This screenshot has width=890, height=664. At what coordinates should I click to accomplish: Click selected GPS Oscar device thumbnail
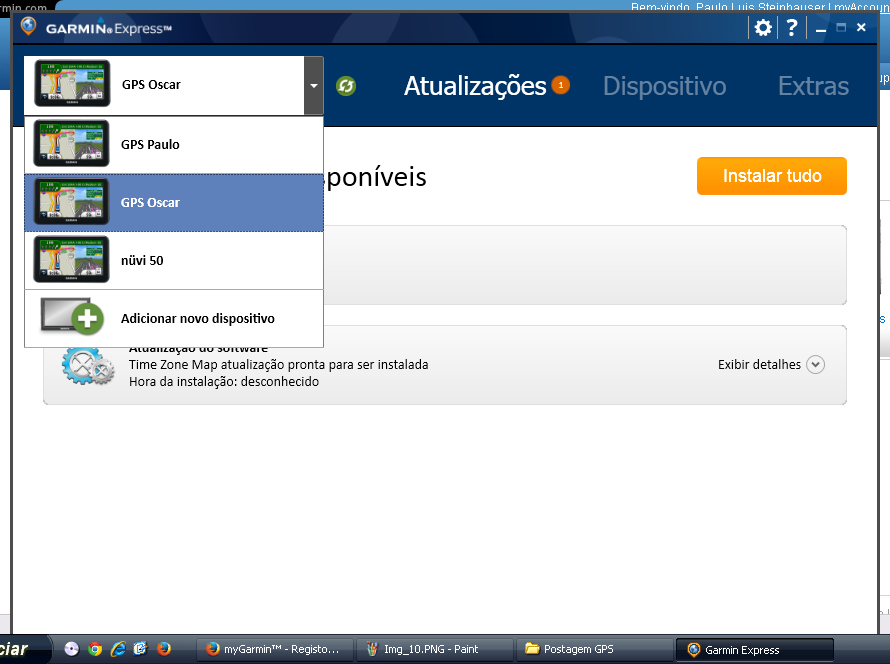click(x=72, y=201)
